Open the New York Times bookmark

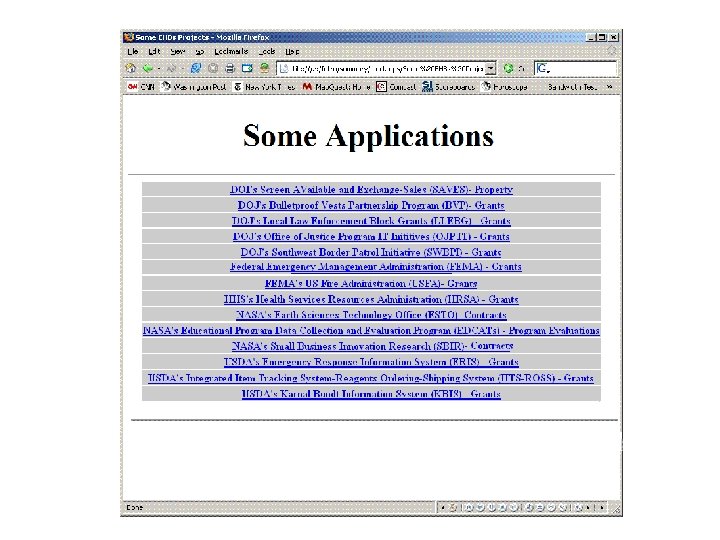point(264,86)
